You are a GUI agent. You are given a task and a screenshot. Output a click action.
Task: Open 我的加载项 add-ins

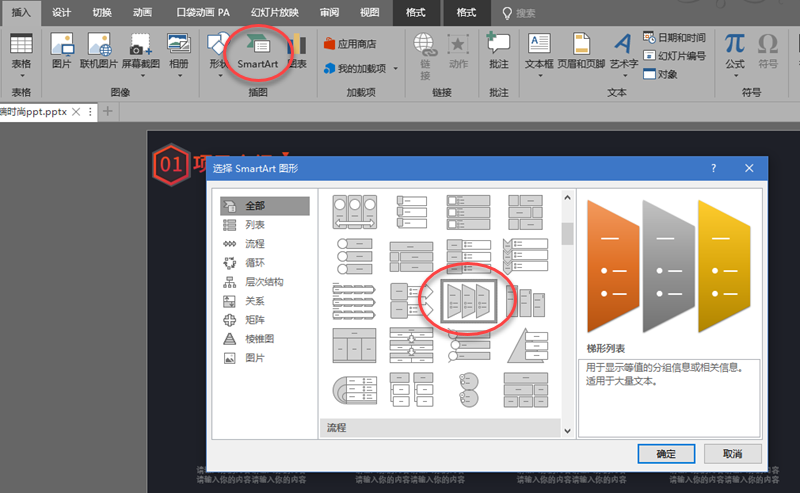(355, 68)
